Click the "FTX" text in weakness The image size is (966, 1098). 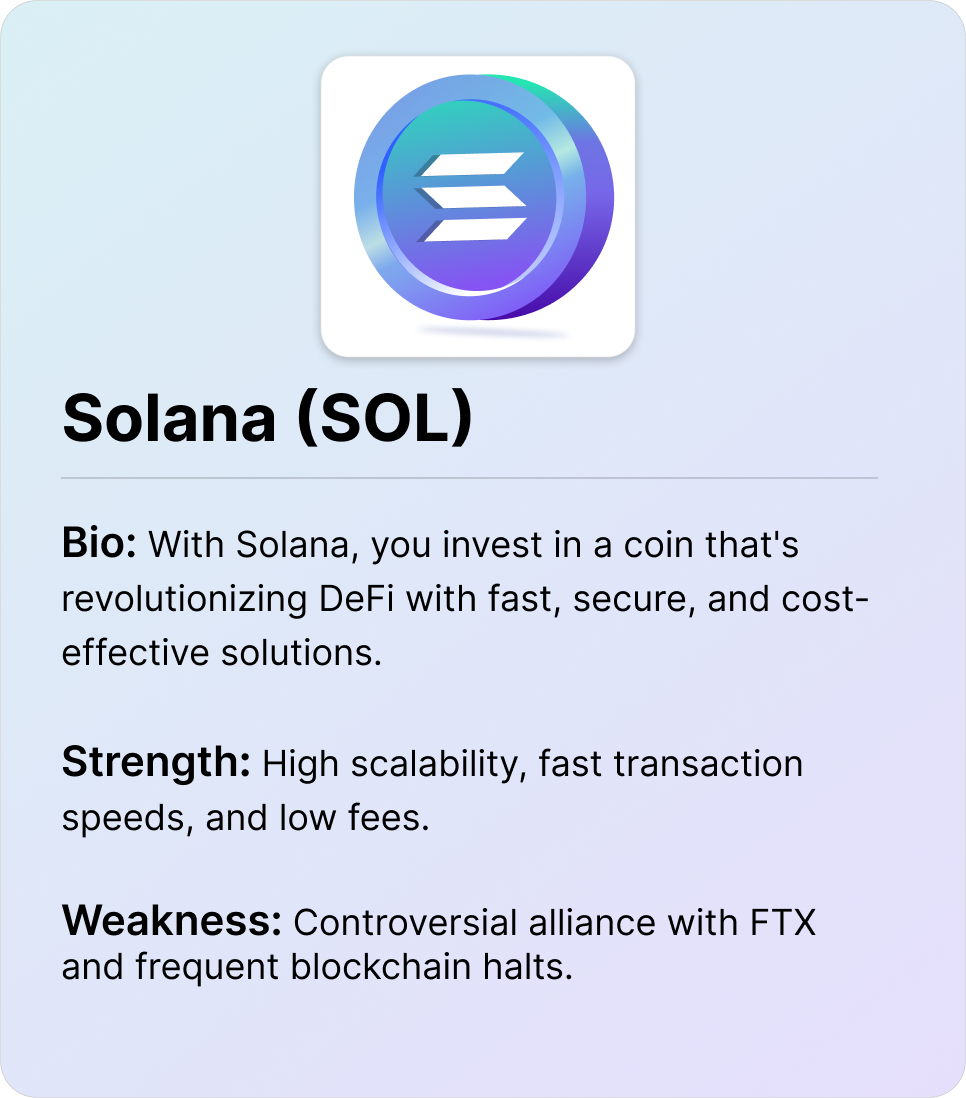point(781,921)
